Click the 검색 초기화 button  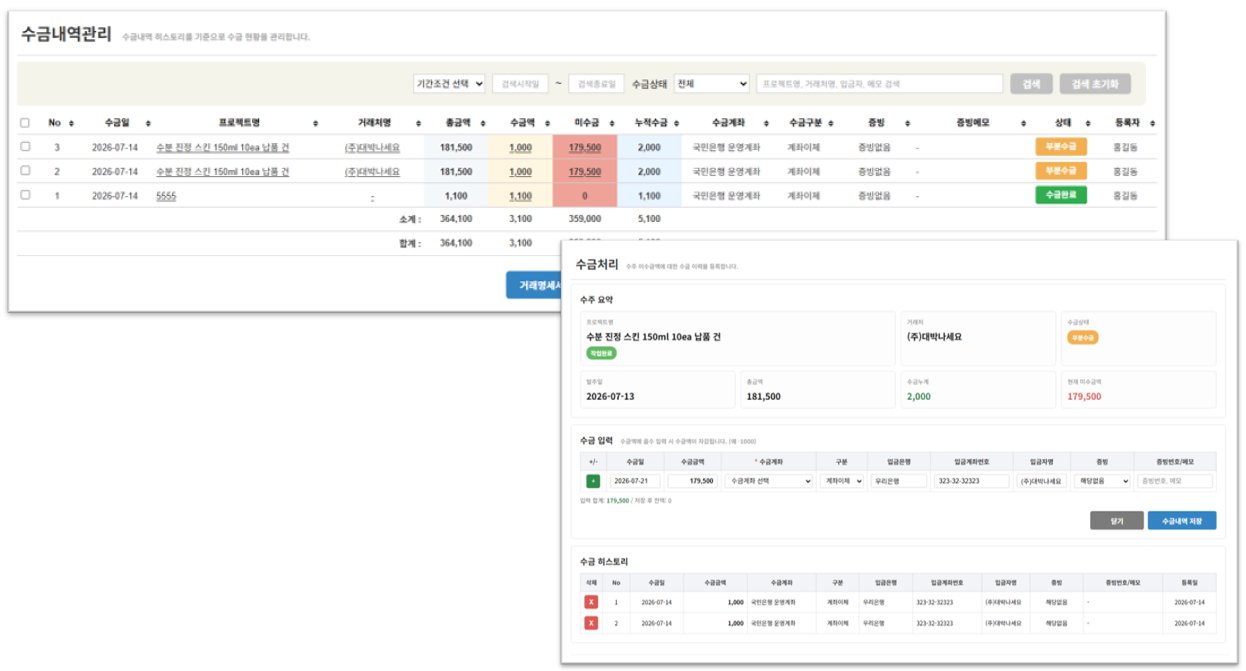pos(1096,84)
